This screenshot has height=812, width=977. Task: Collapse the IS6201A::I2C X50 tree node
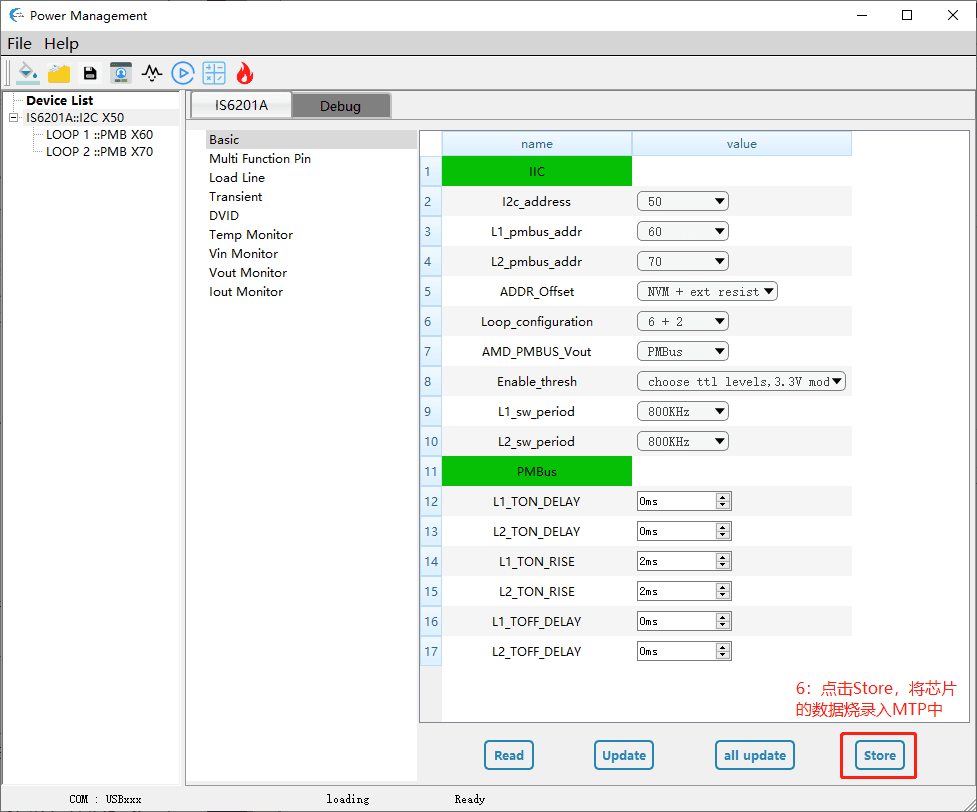(13, 118)
